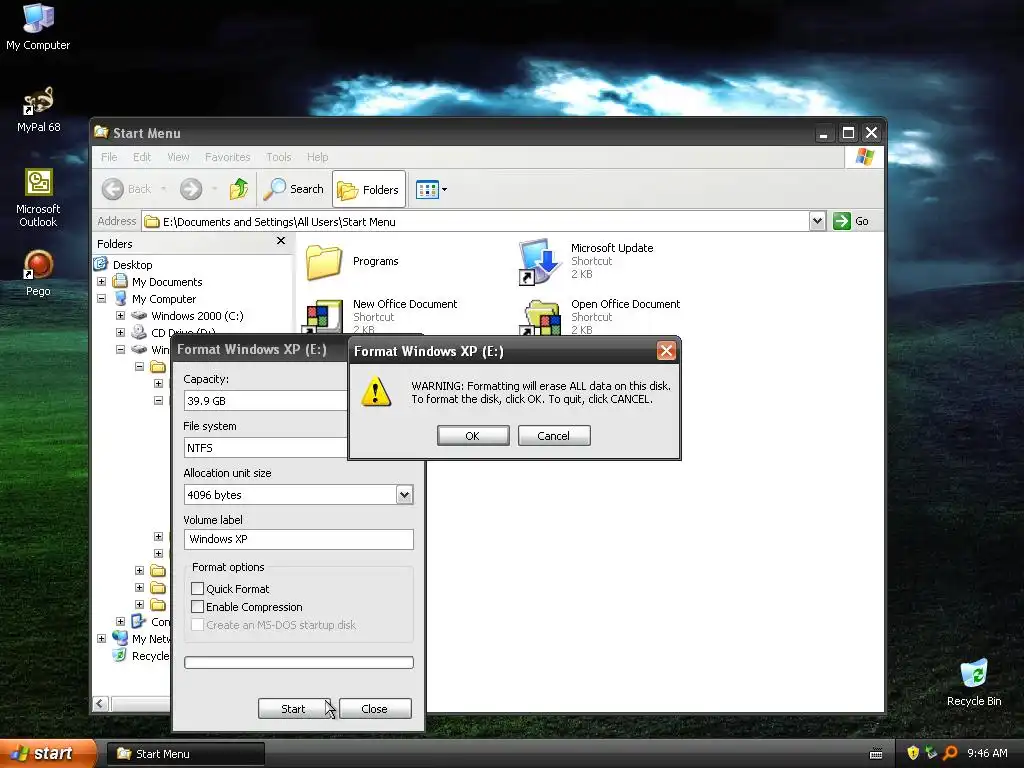Open the Favorites menu
This screenshot has width=1024, height=768.
coord(227,157)
